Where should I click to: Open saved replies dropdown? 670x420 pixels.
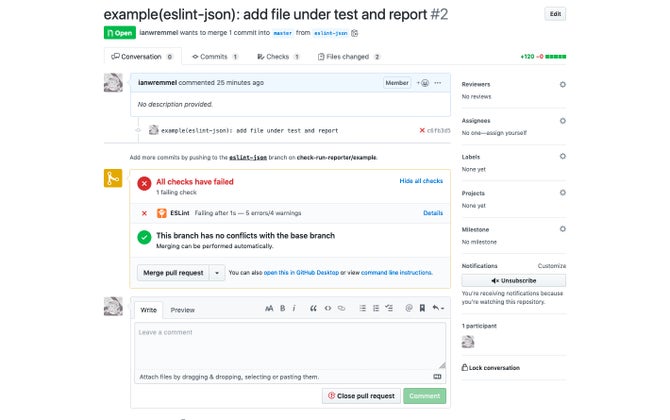(x=438, y=308)
